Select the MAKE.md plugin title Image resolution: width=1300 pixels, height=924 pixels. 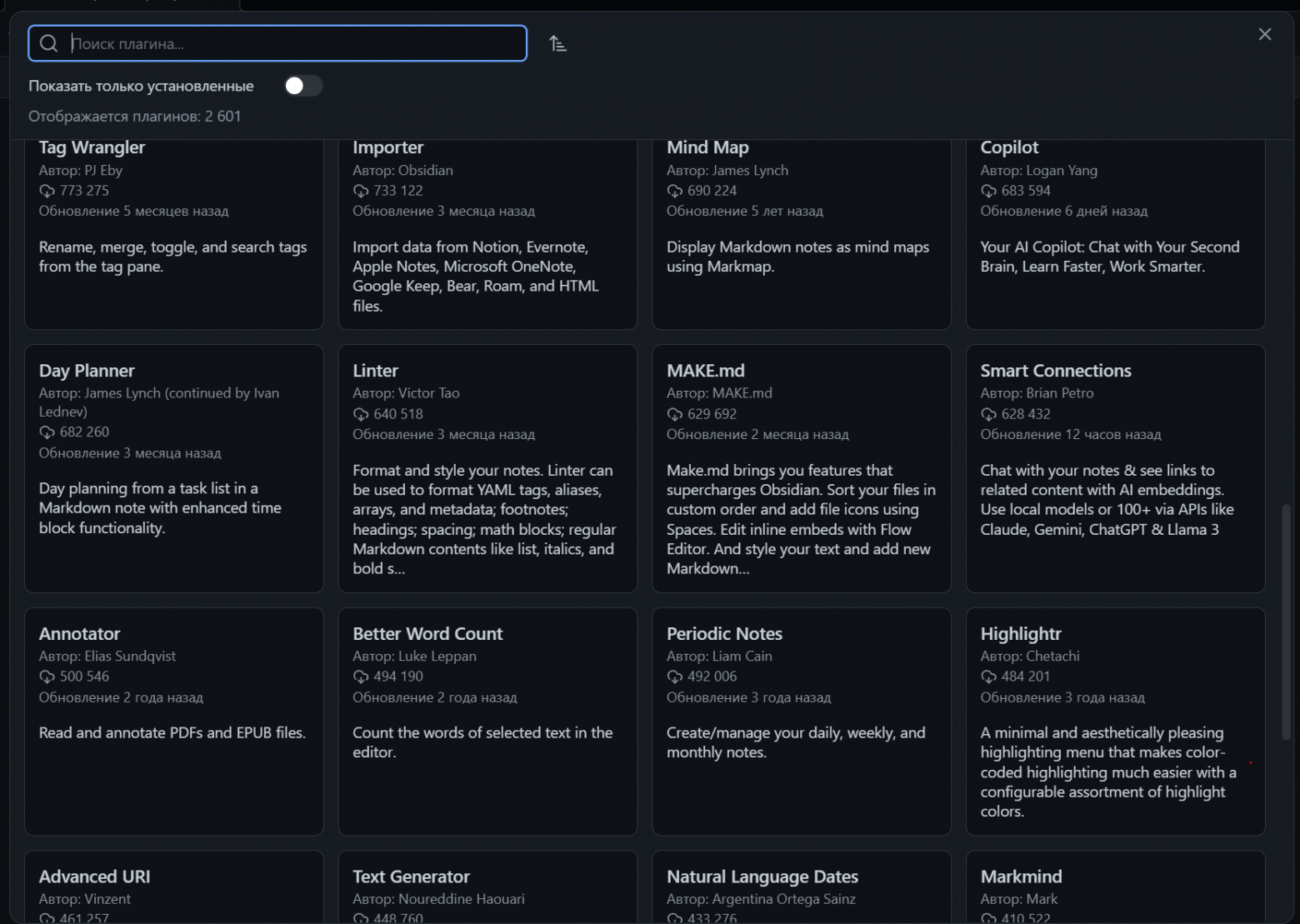click(706, 371)
